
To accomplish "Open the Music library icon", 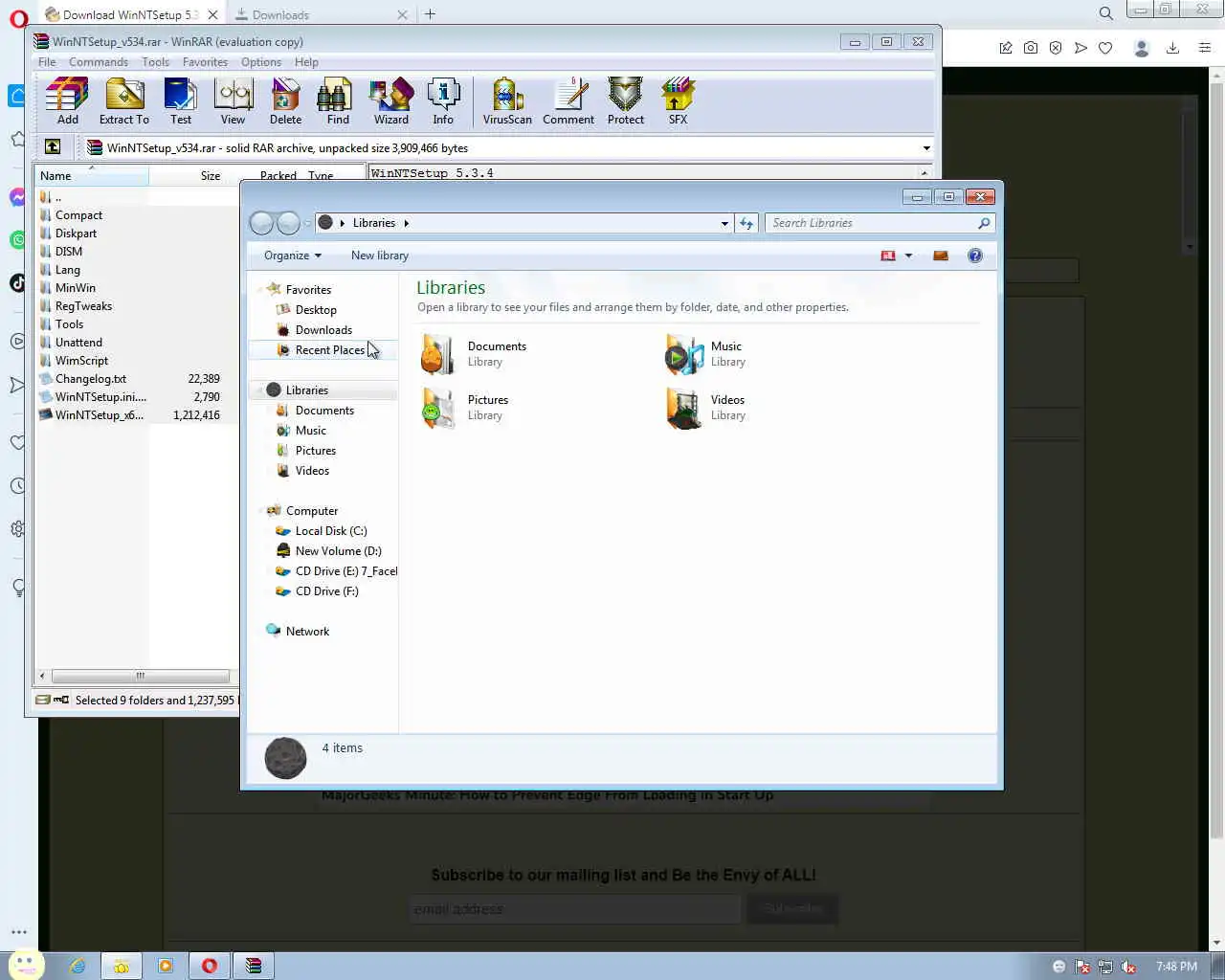I will point(683,354).
